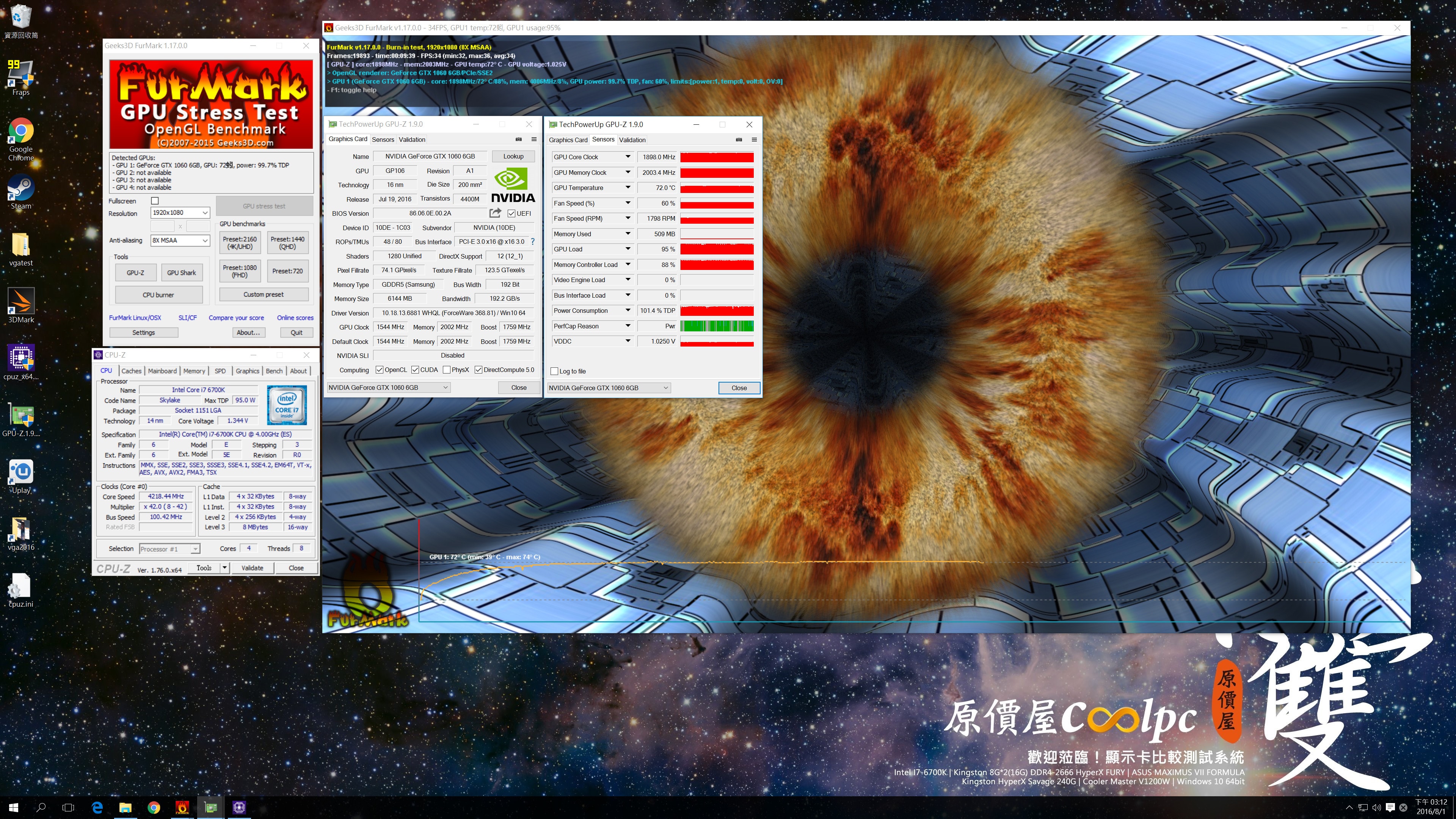Open the action center notification icon

tap(1390, 807)
